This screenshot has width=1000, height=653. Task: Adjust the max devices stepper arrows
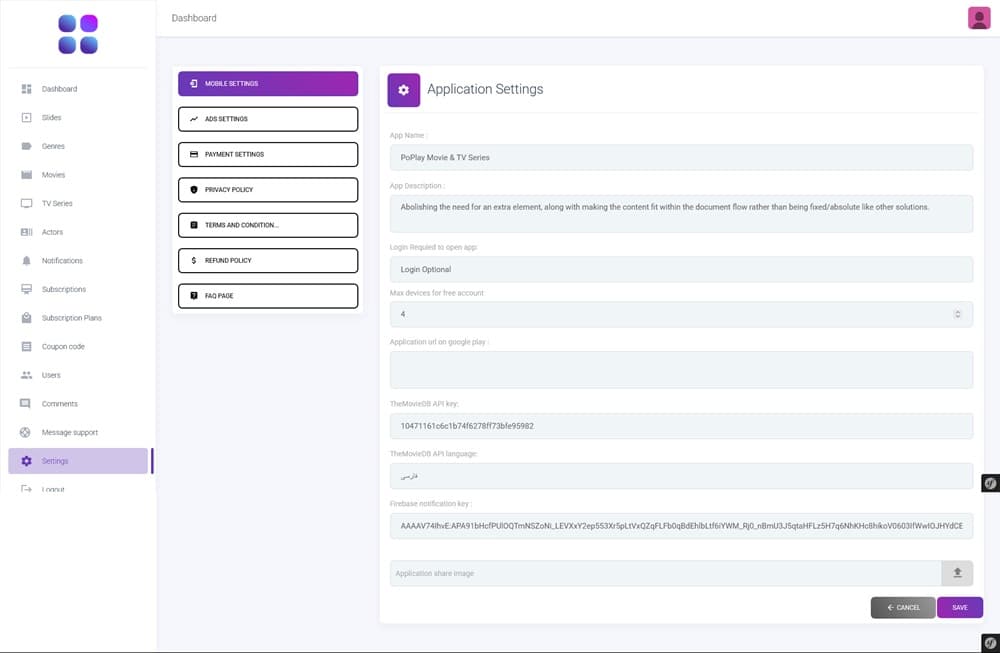pos(957,314)
